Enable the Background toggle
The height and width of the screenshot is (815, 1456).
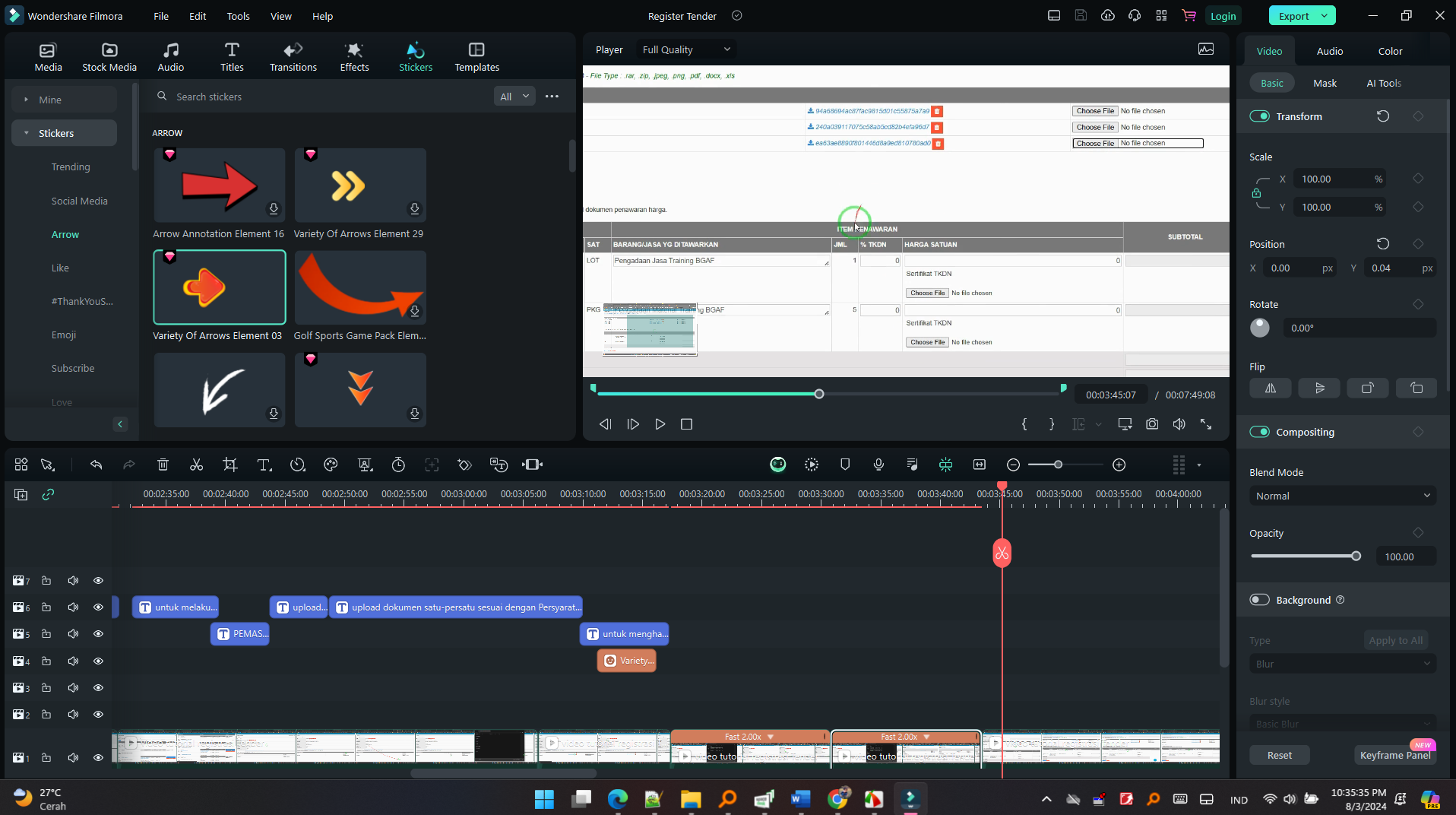[1259, 600]
